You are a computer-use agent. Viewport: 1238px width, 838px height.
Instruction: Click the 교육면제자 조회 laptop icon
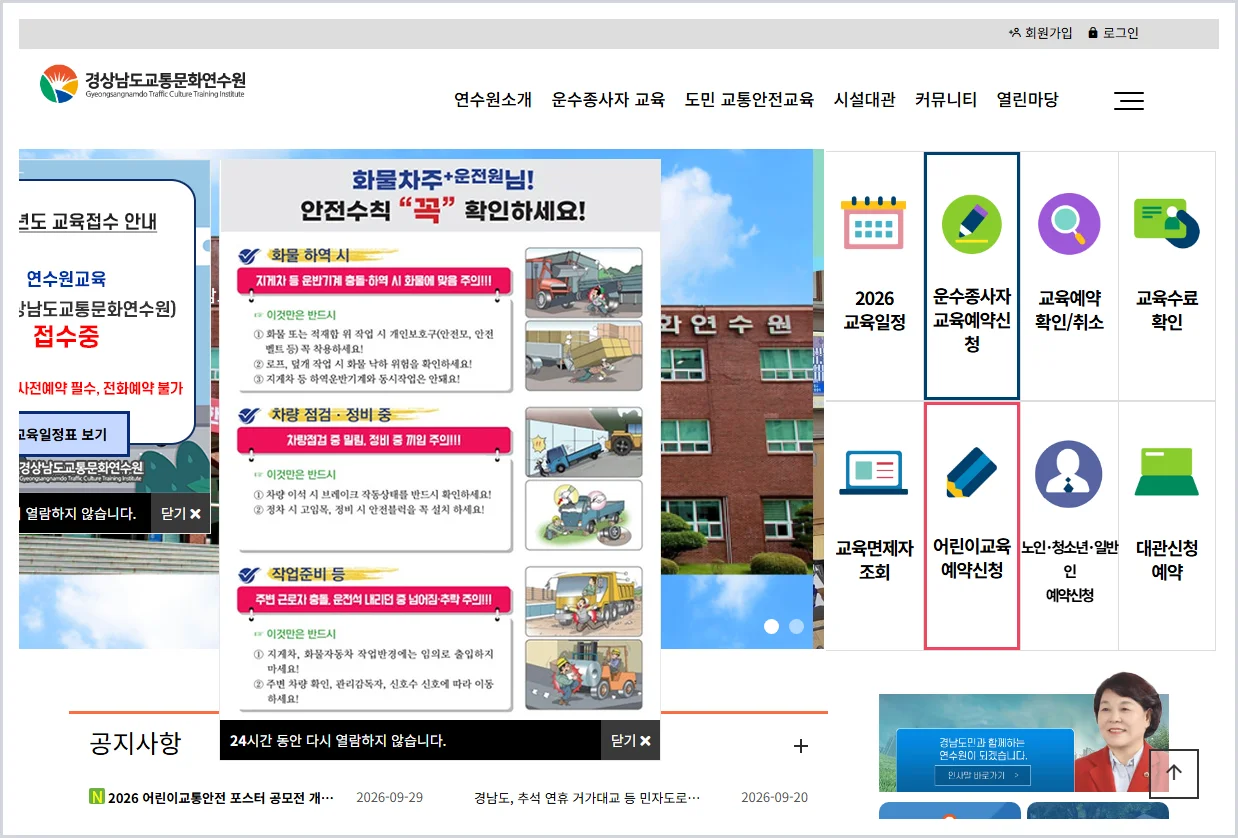pos(874,472)
